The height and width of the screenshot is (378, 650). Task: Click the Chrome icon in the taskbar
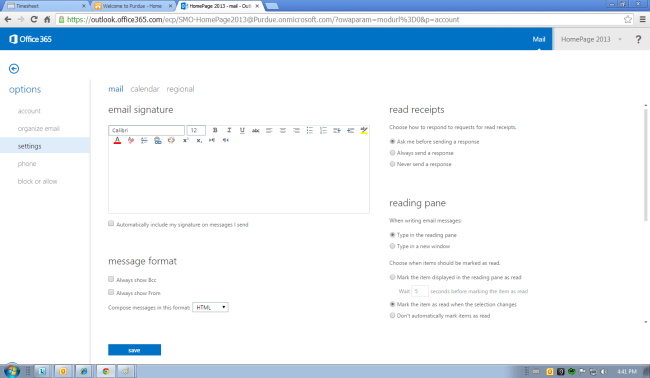pos(106,371)
